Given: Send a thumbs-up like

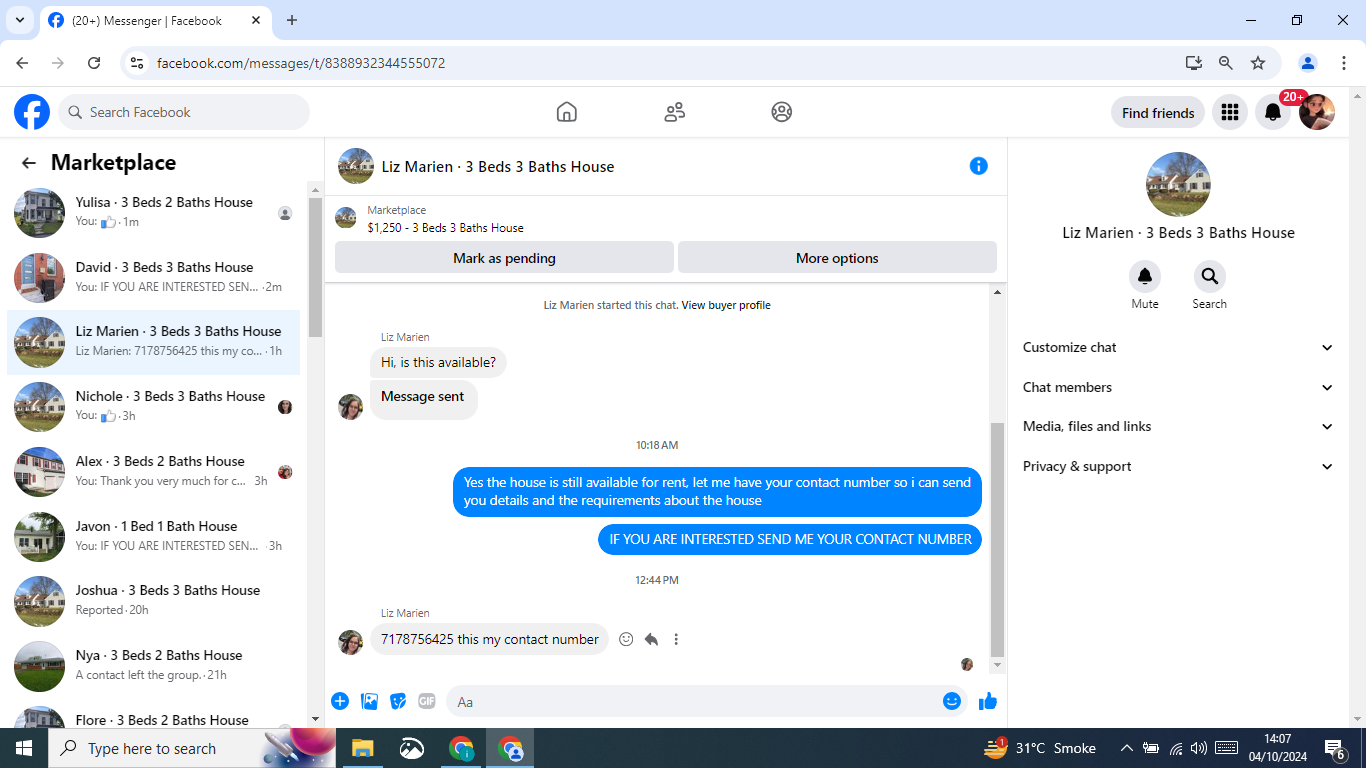Looking at the screenshot, I should pyautogui.click(x=988, y=701).
